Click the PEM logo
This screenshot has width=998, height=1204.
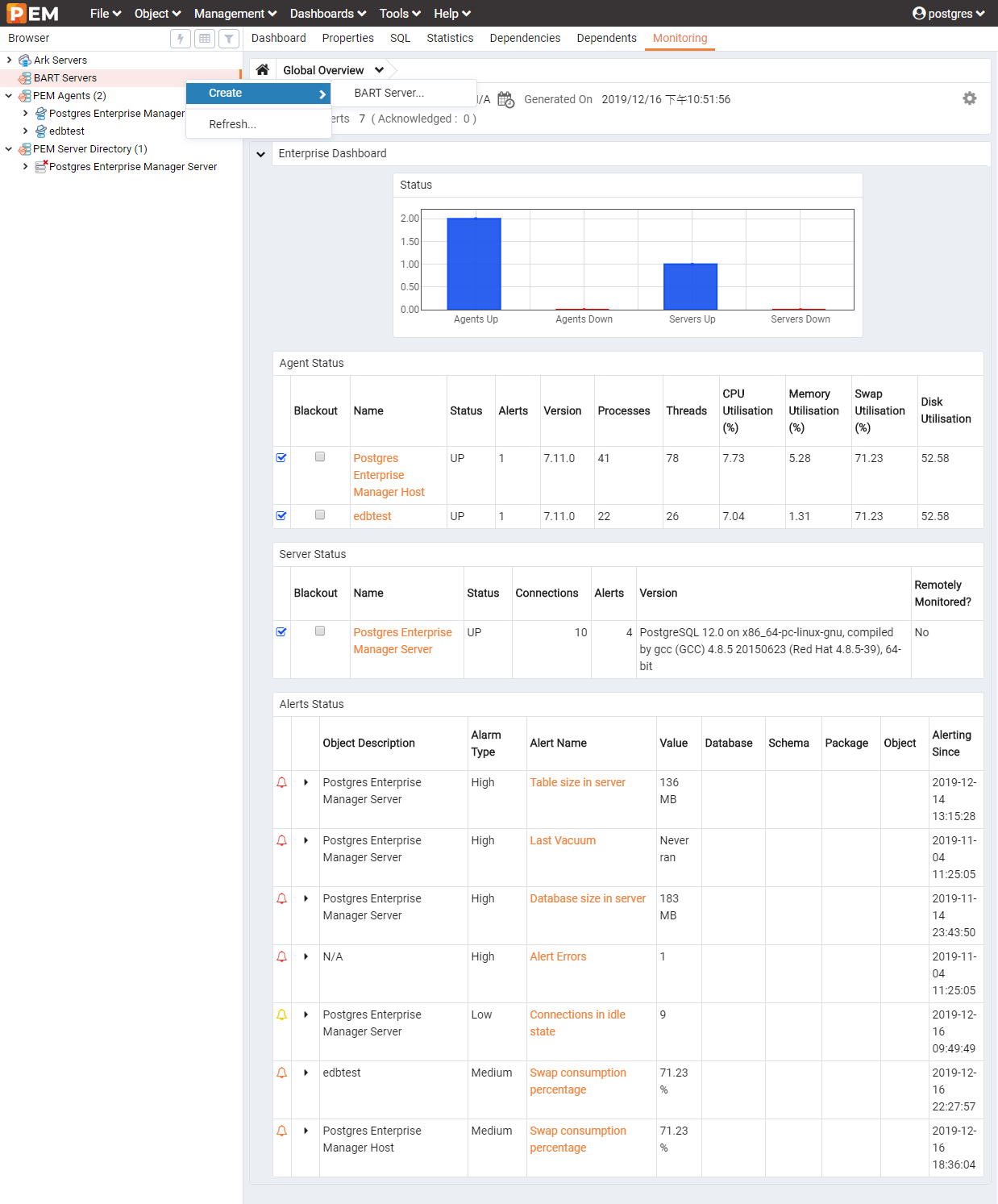coord(33,14)
